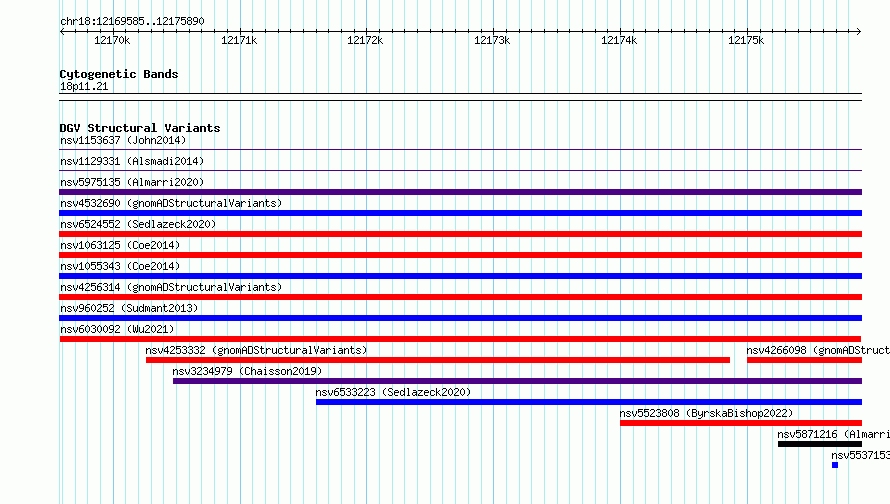Click the nsv1063125 (Coe2014) label
The width and height of the screenshot is (890, 504).
(120, 245)
